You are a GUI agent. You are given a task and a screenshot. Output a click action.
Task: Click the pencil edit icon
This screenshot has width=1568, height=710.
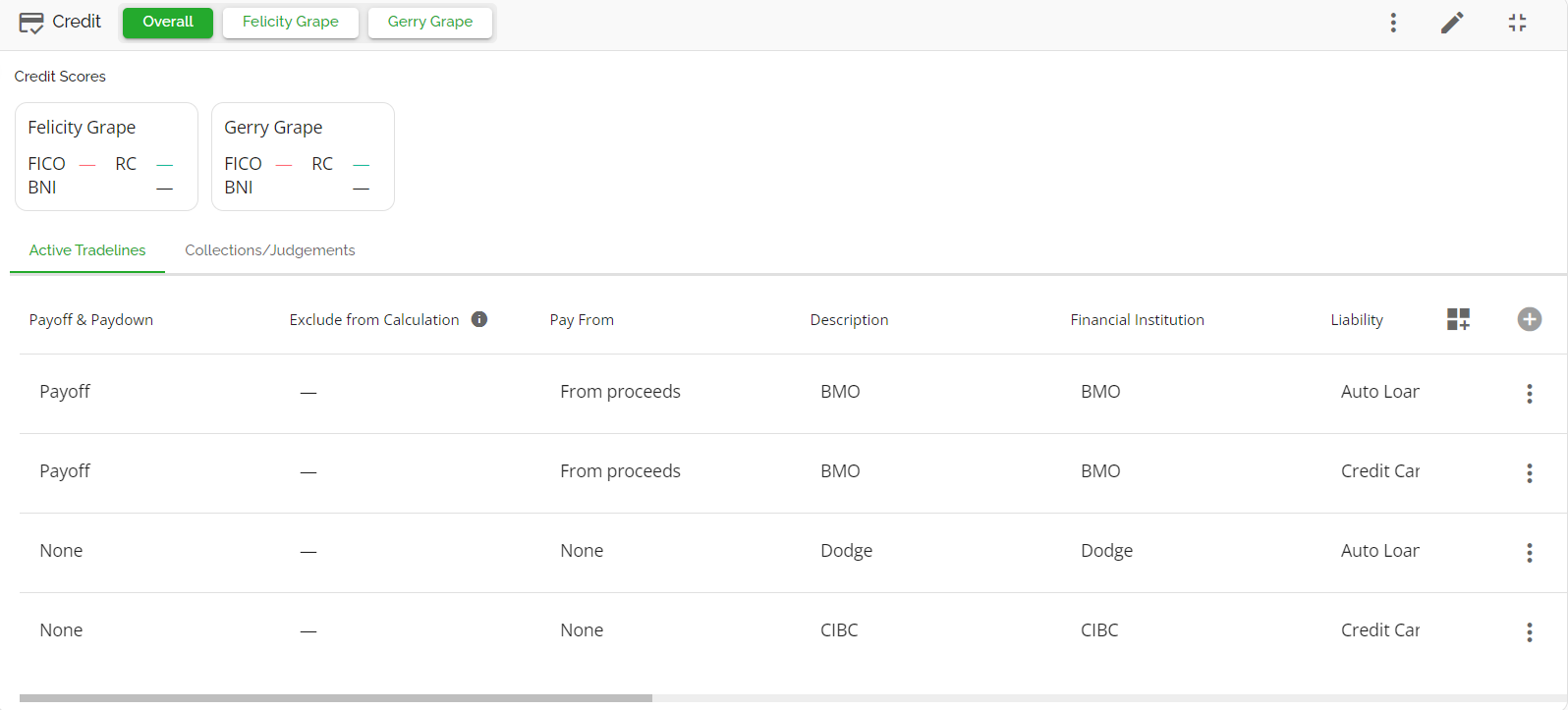(1452, 23)
